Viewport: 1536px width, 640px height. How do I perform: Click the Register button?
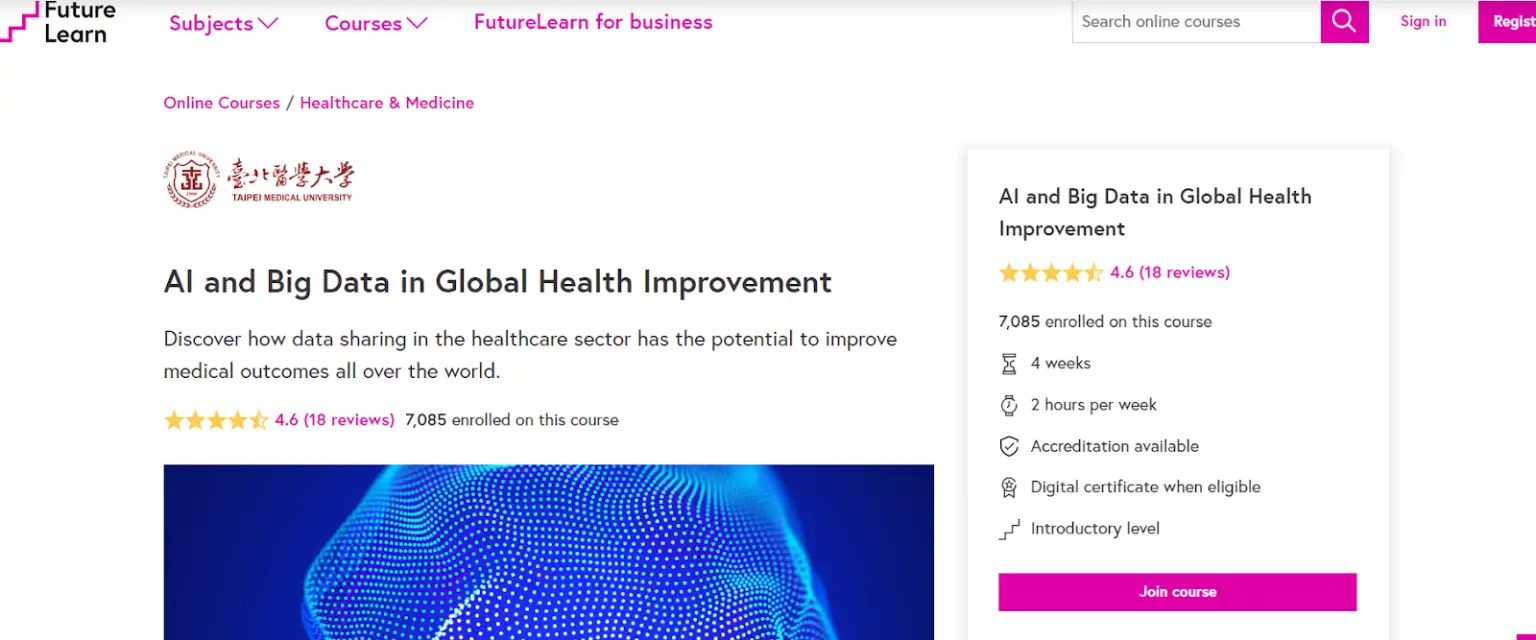[1512, 21]
